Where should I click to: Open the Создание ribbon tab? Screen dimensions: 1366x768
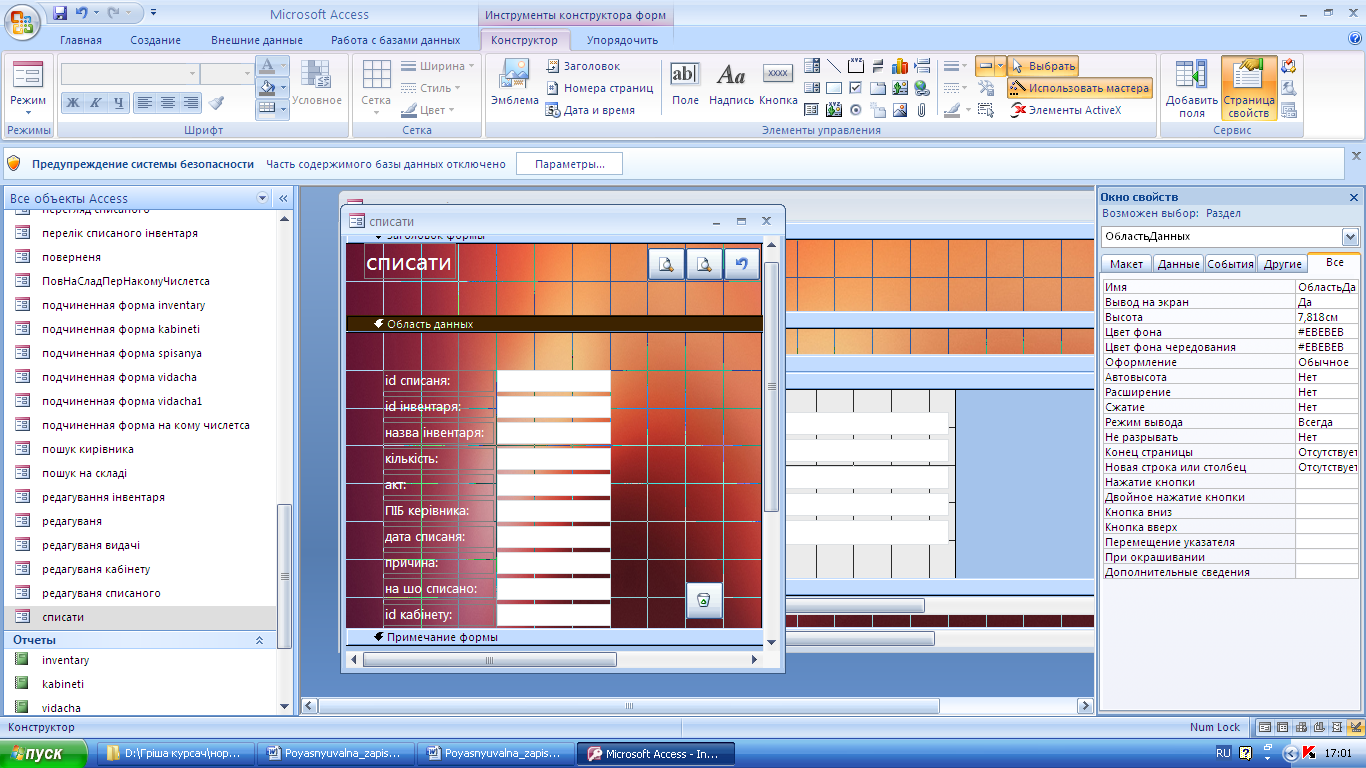tap(155, 40)
